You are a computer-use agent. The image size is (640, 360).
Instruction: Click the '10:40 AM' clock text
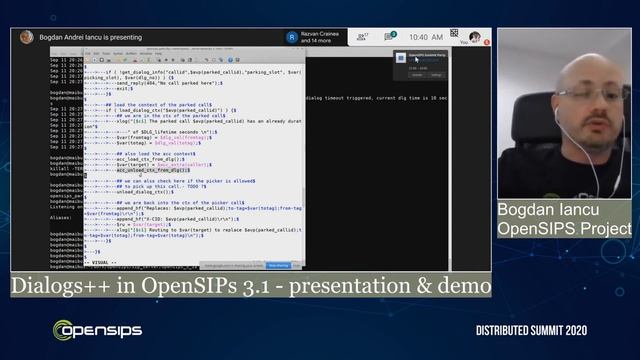(x=426, y=37)
